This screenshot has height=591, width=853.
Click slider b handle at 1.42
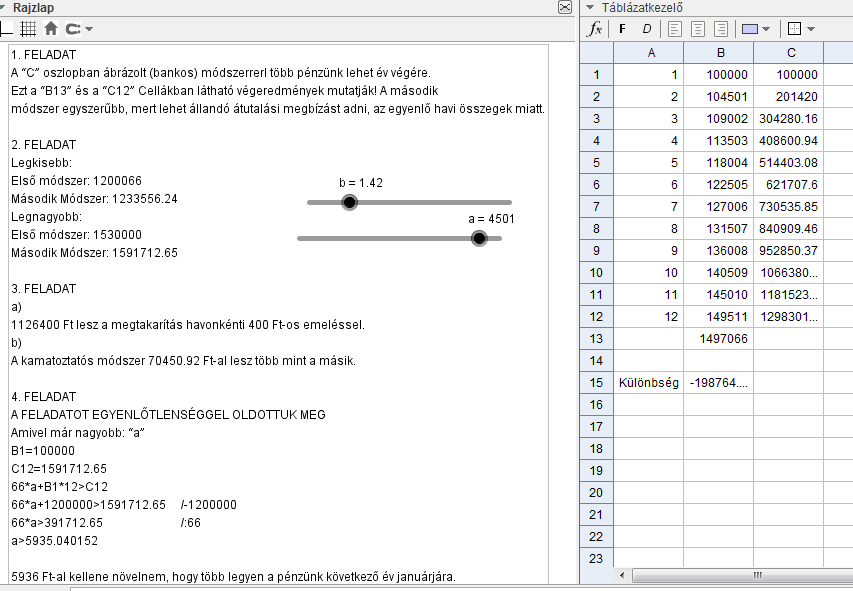[x=349, y=202]
